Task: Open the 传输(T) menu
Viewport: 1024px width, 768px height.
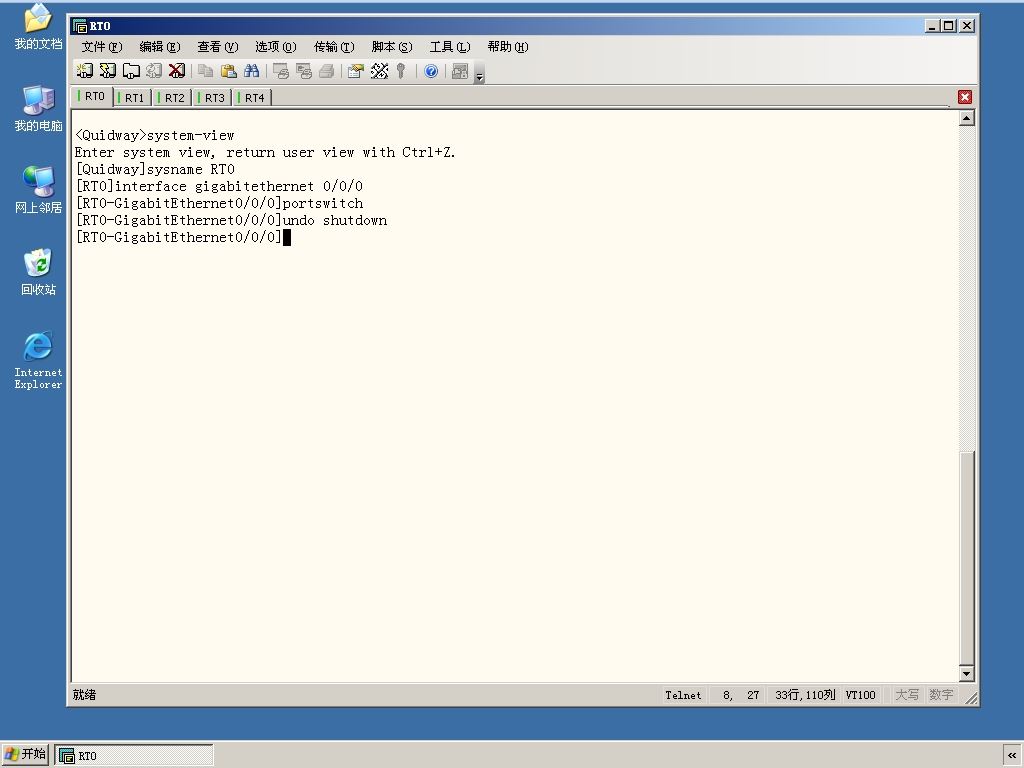Action: [334, 47]
